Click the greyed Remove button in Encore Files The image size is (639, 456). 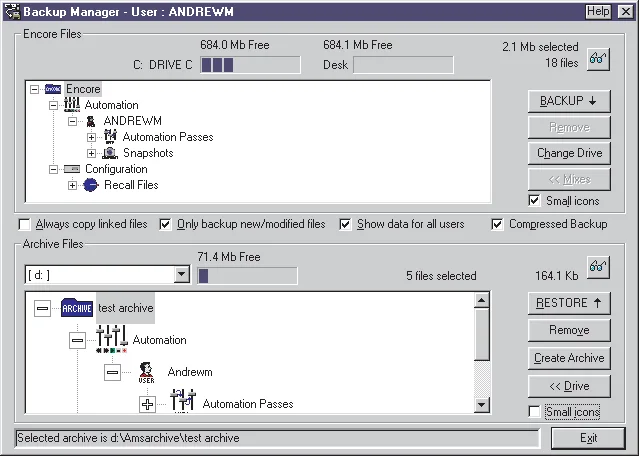(569, 128)
